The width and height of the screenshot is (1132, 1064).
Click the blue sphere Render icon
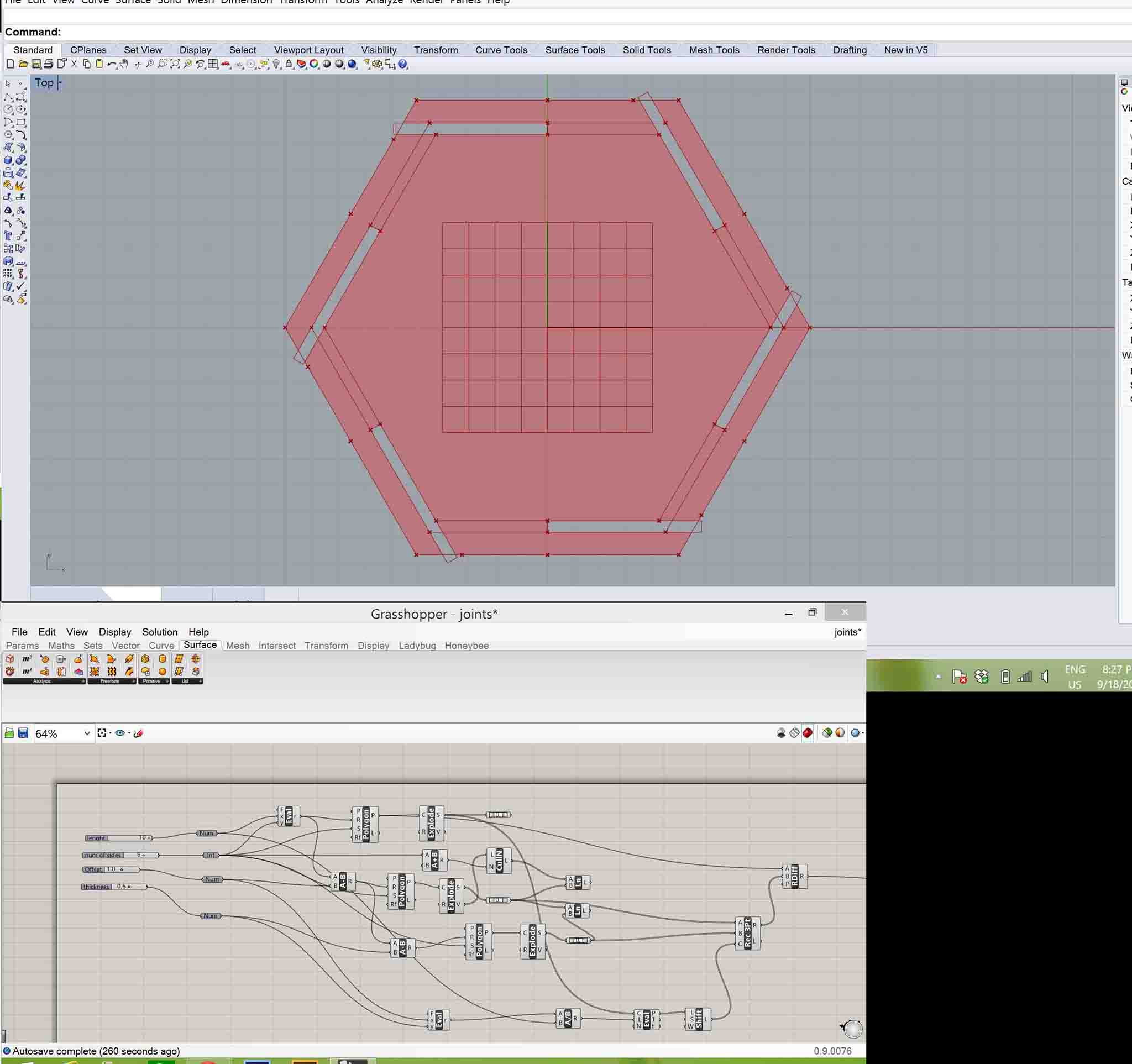[352, 64]
